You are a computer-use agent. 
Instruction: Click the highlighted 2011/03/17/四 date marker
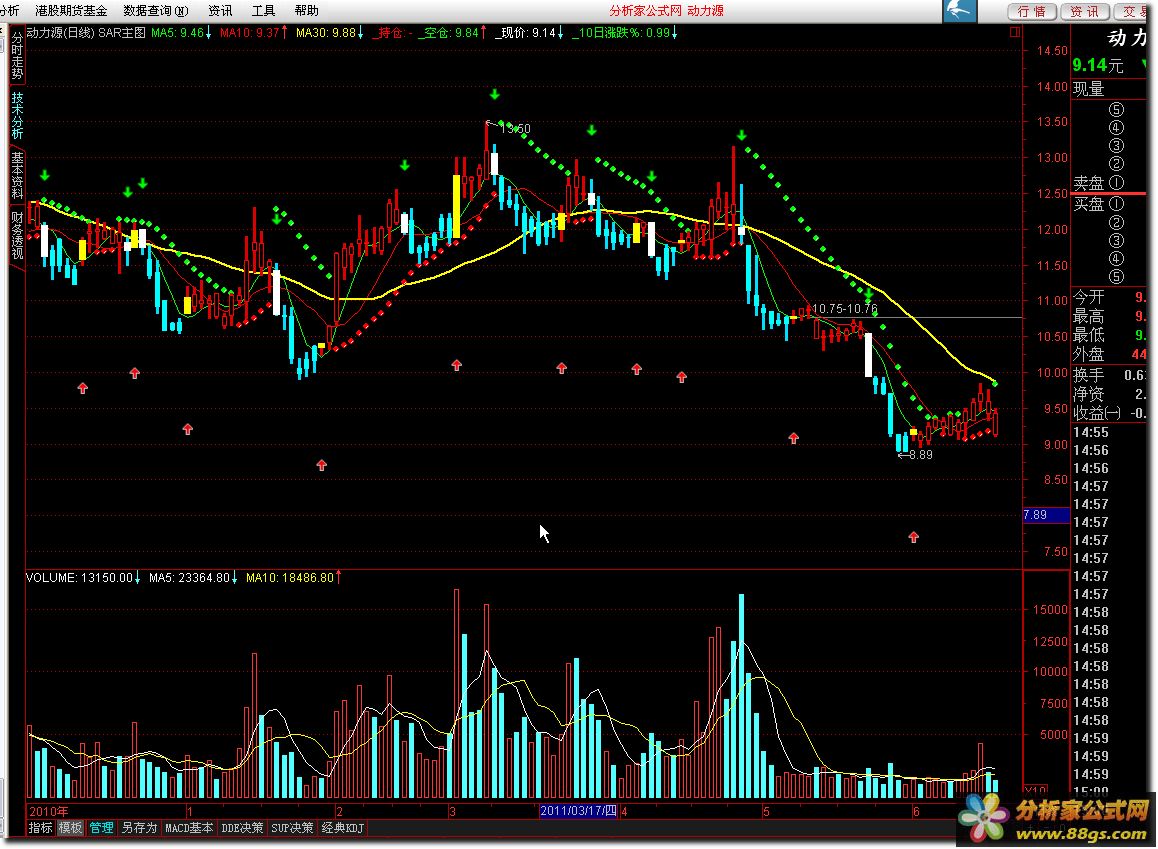[578, 811]
